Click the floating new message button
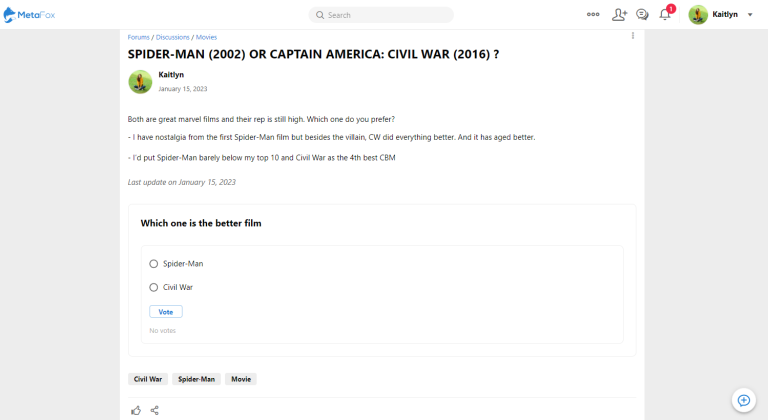The image size is (768, 420). click(744, 400)
